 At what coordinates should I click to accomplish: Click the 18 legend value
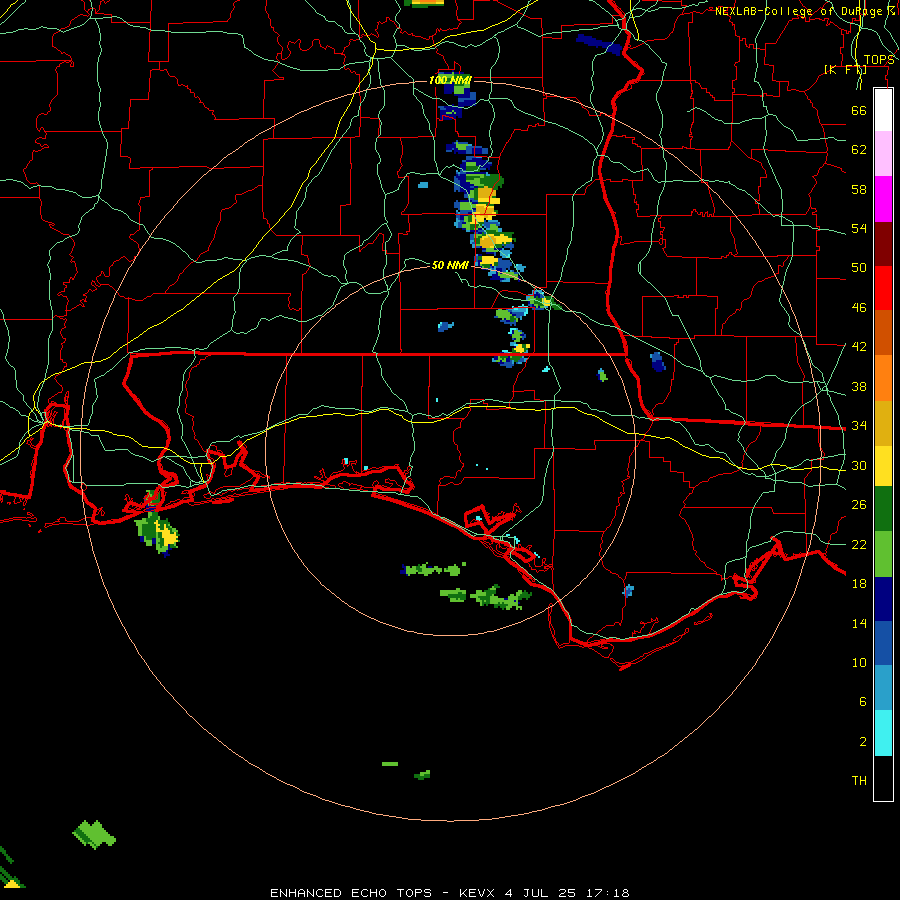tap(859, 584)
